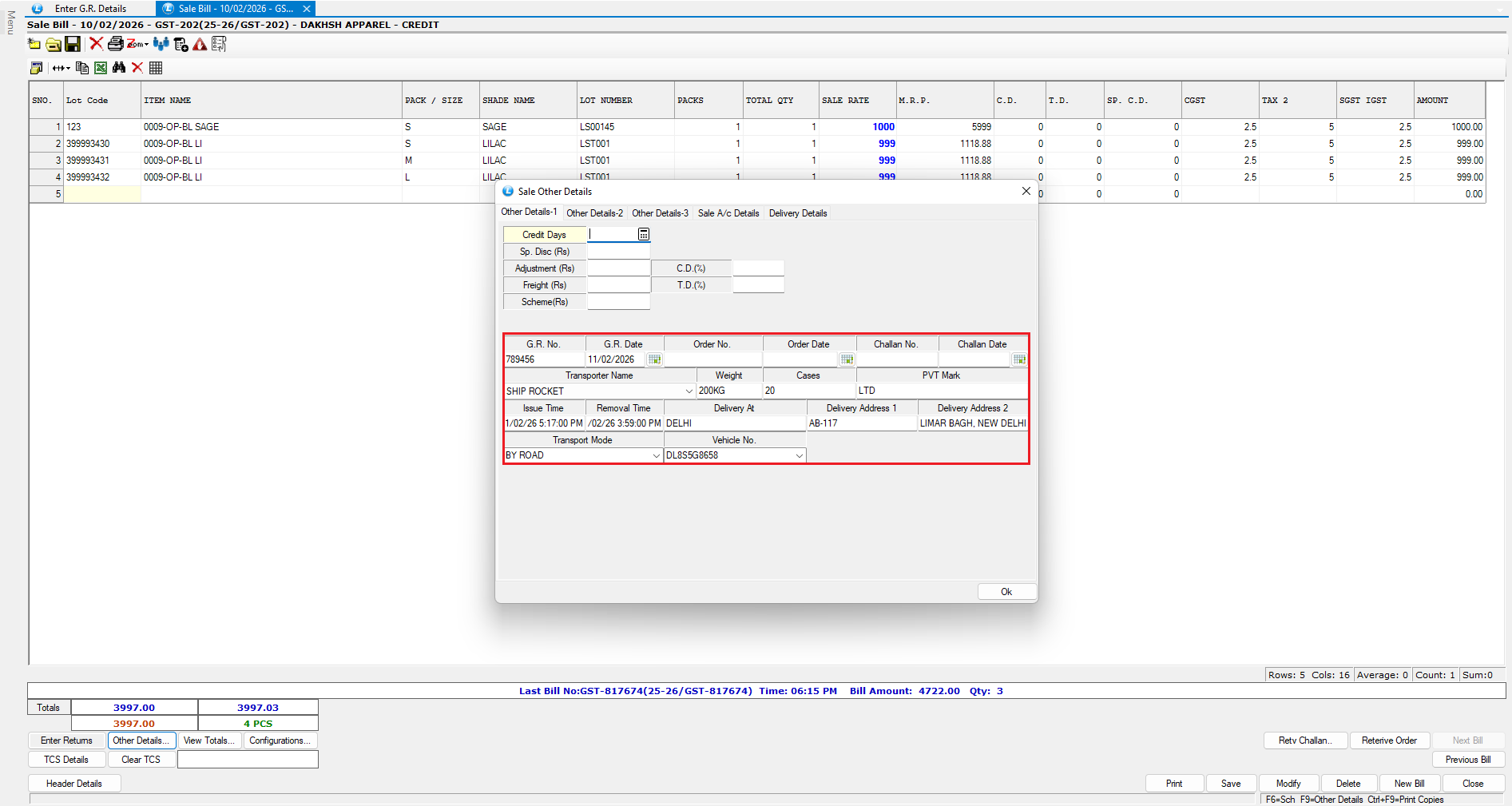The image size is (1512, 806).
Task: Click the floppy disk save icon
Action: 73,44
